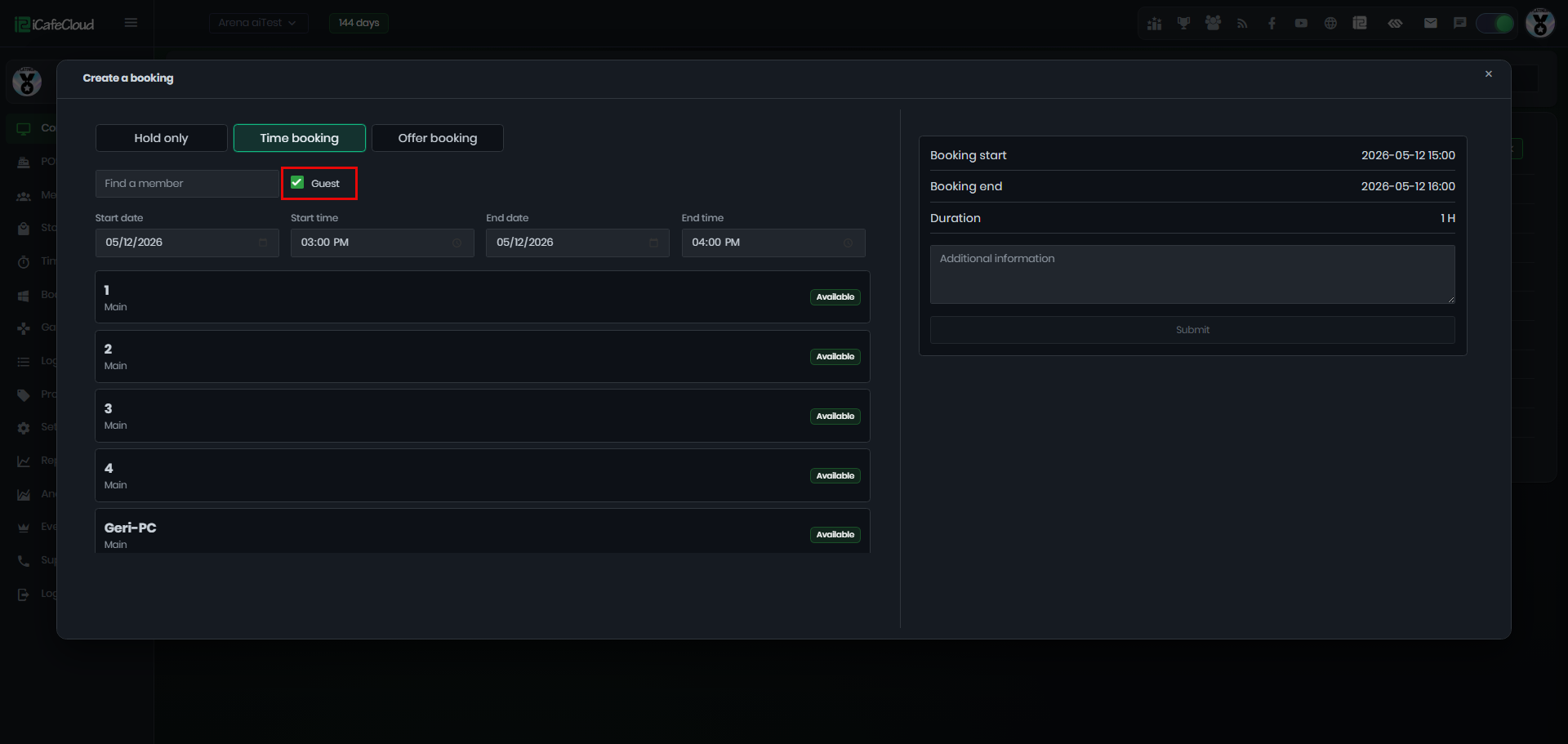1568x744 pixels.
Task: Open the Facebook icon
Action: 1272,24
